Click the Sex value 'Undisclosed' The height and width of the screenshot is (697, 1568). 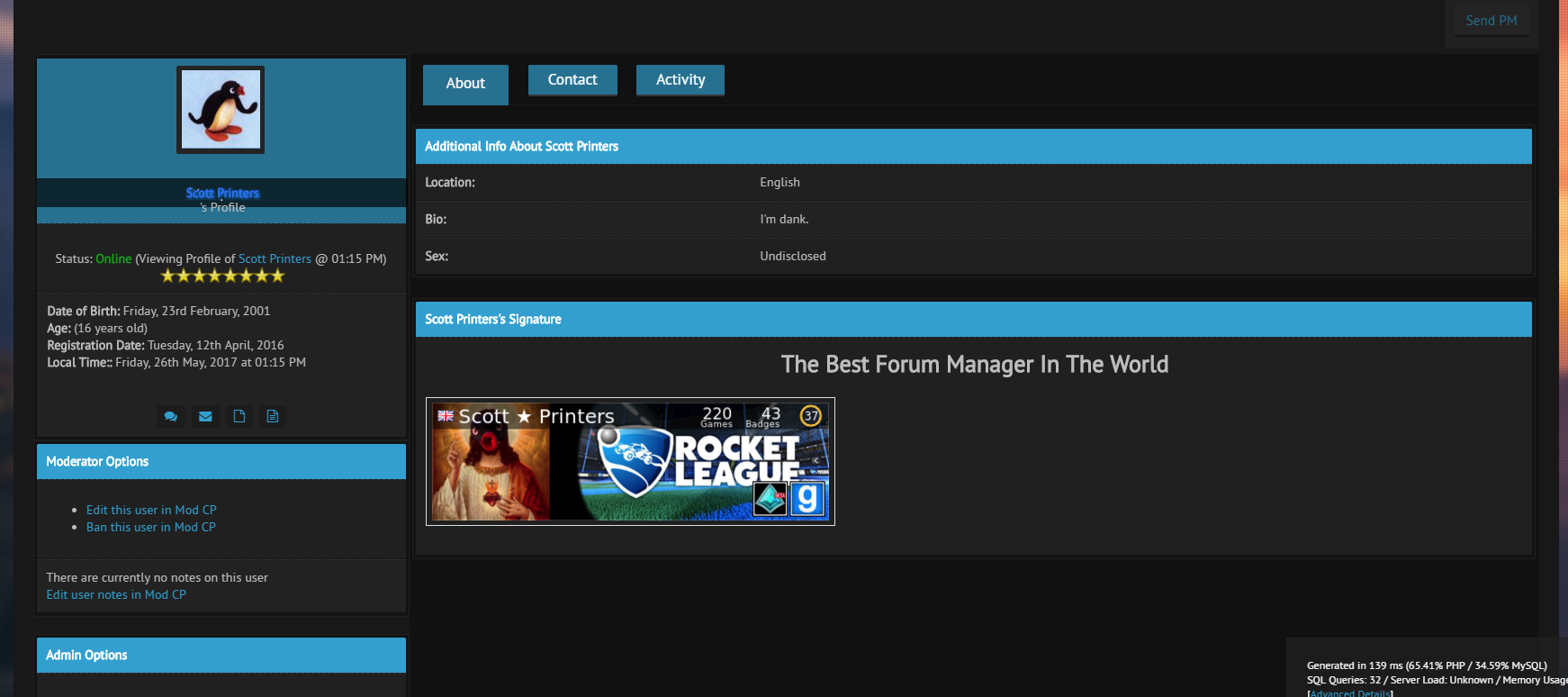[x=793, y=256]
